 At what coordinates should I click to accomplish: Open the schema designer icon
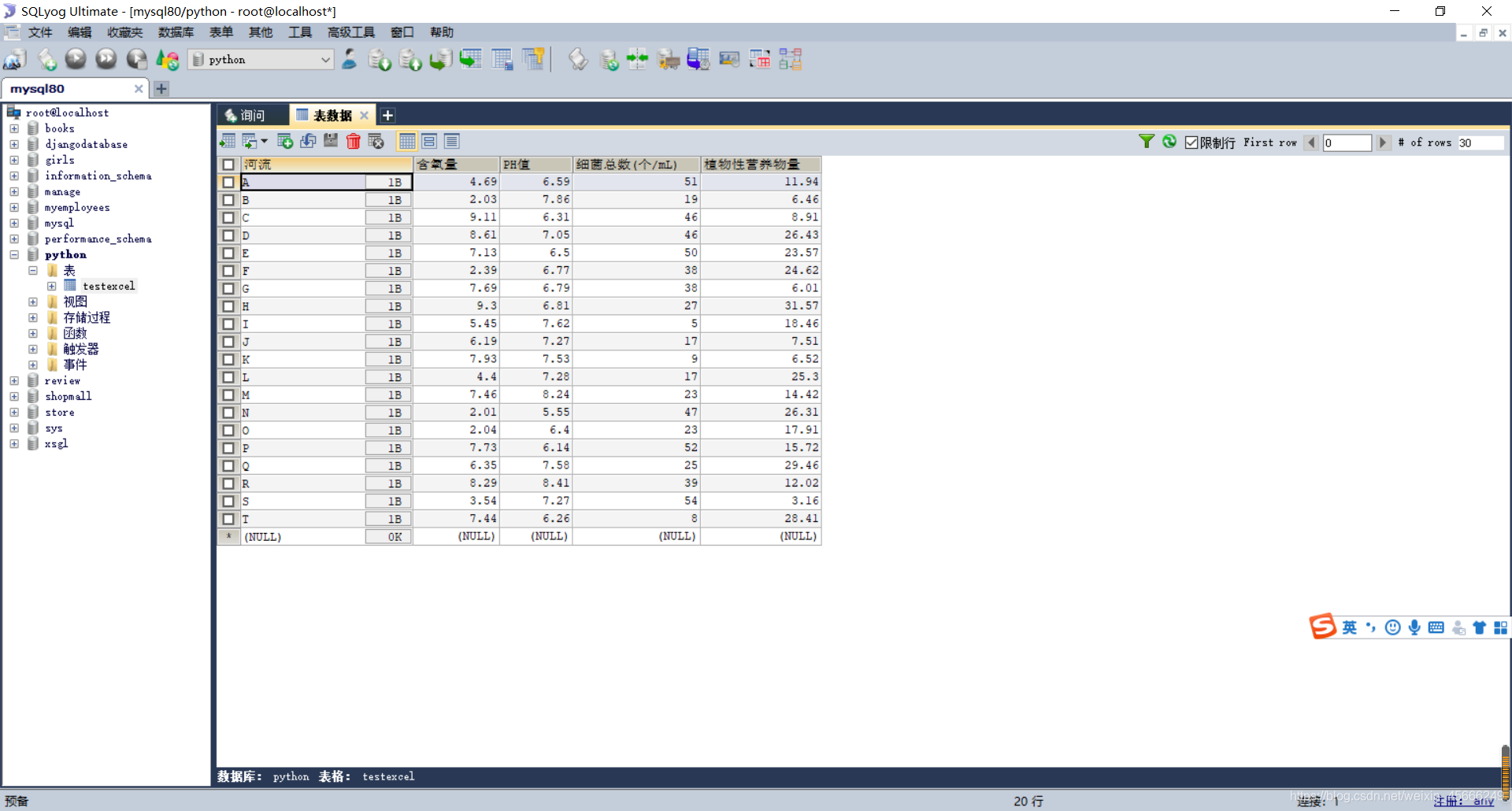pos(790,59)
